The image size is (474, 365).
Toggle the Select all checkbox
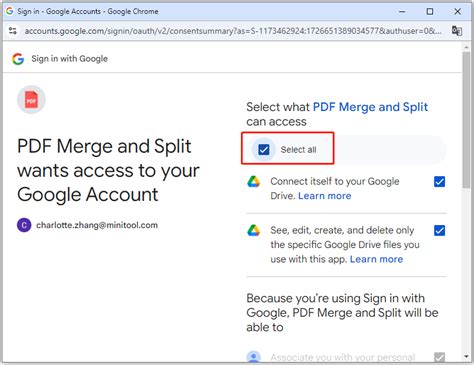pos(264,149)
